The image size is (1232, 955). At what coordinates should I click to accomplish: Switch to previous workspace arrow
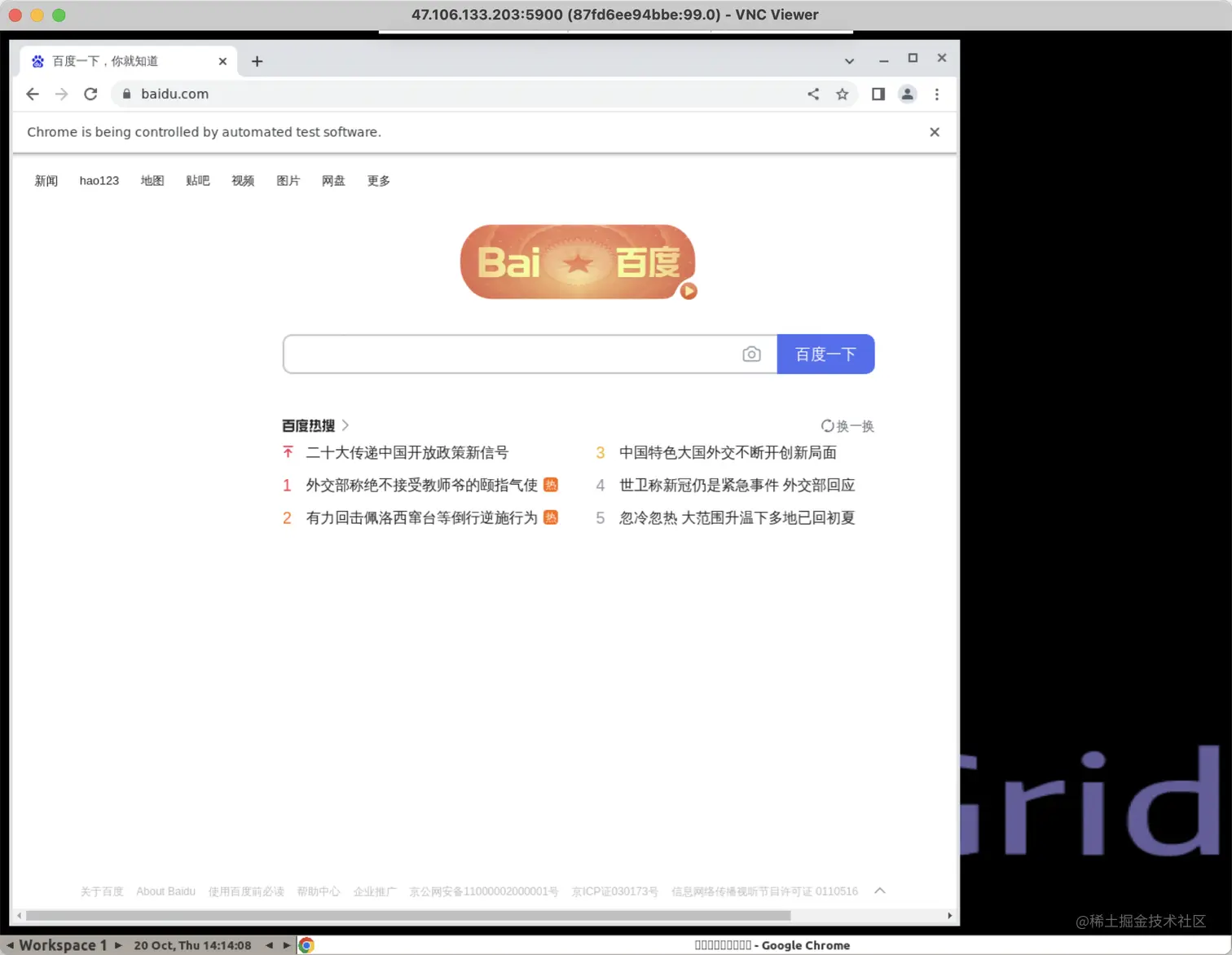[x=10, y=945]
